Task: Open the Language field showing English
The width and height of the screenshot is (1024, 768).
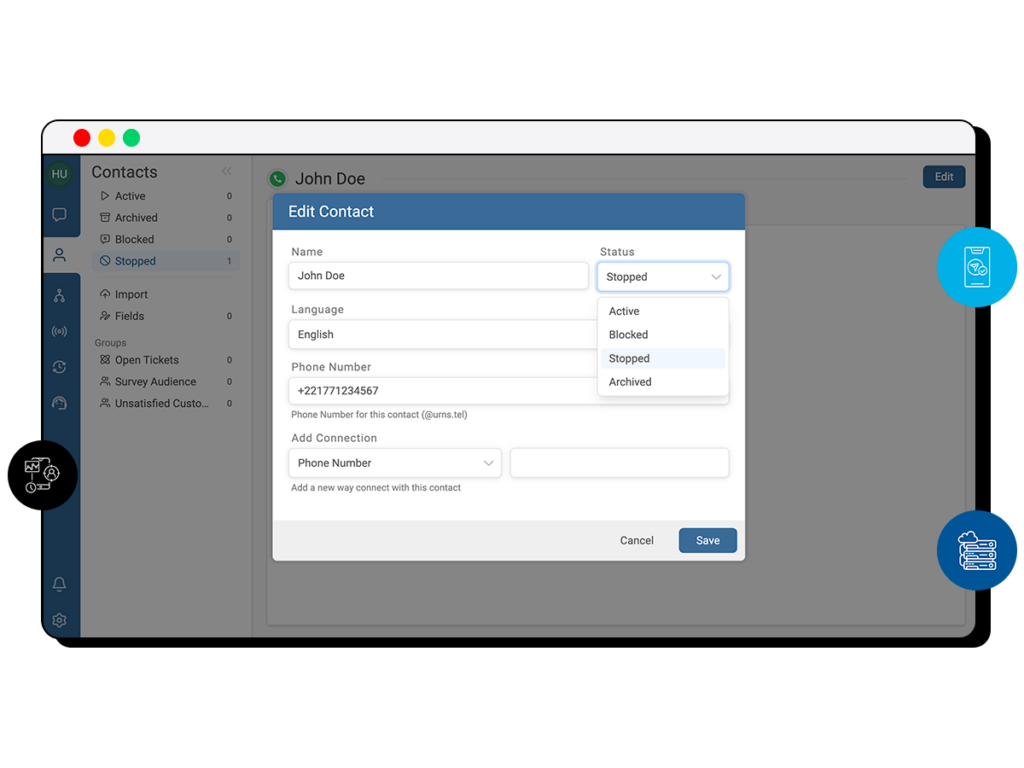Action: pyautogui.click(x=442, y=334)
